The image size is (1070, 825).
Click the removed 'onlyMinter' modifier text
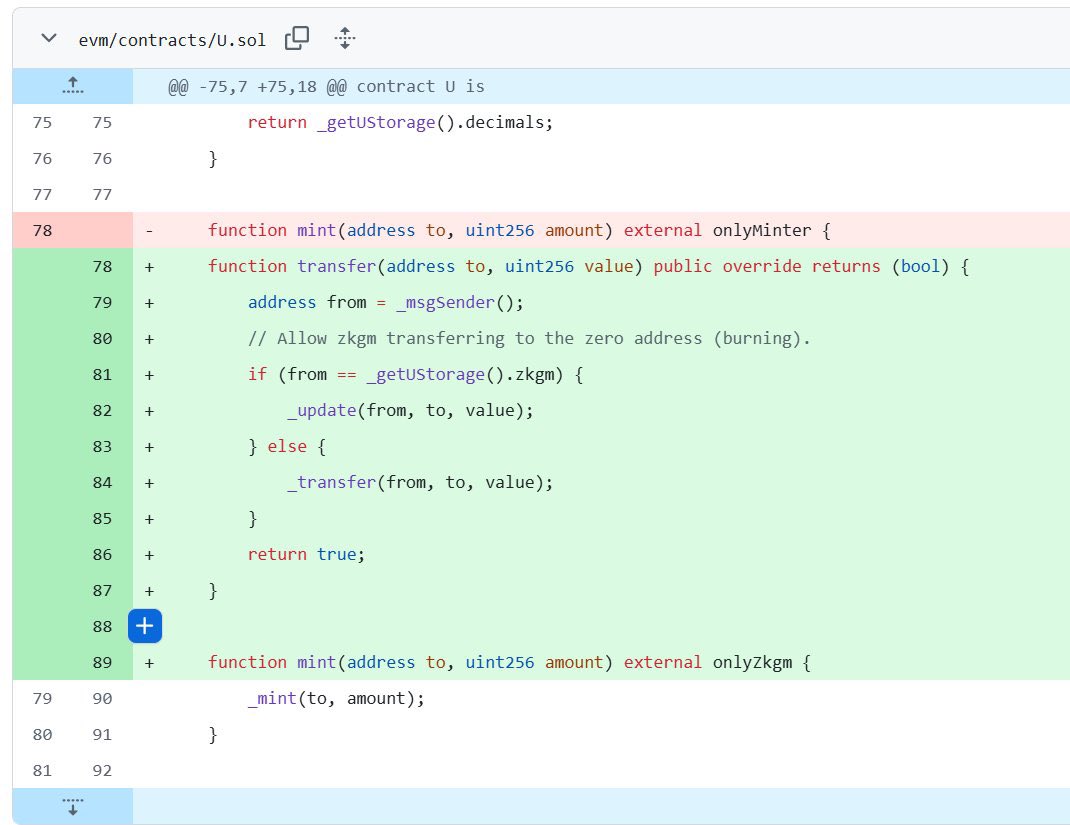pyautogui.click(x=762, y=231)
